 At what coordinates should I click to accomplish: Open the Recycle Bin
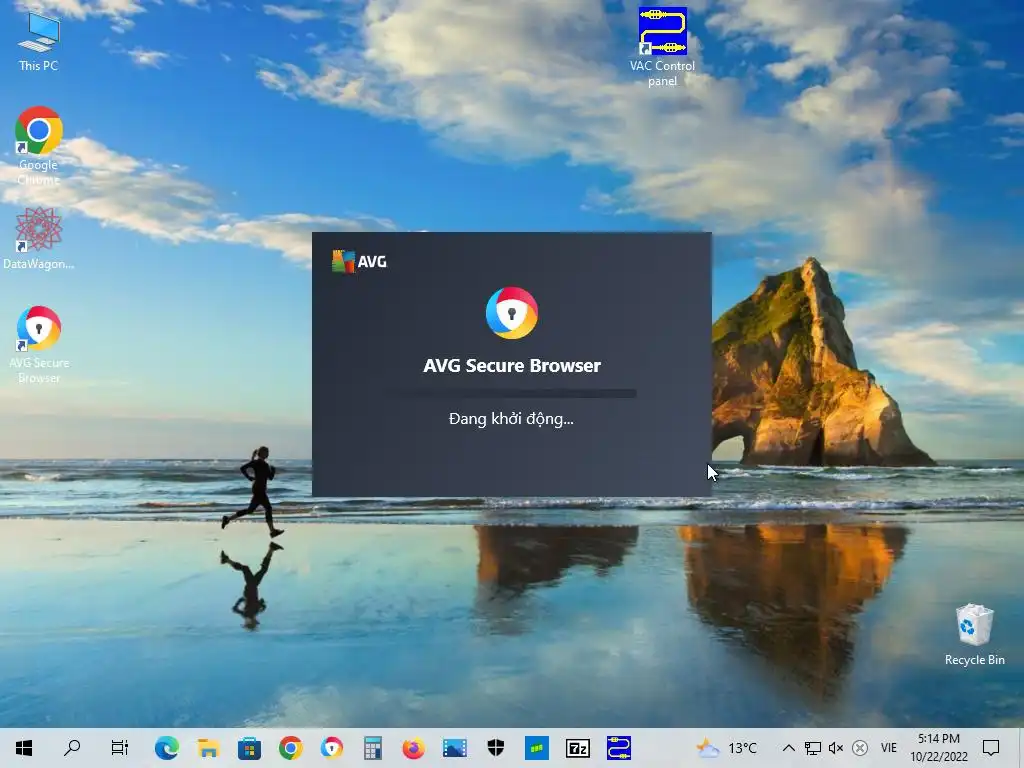click(x=974, y=634)
